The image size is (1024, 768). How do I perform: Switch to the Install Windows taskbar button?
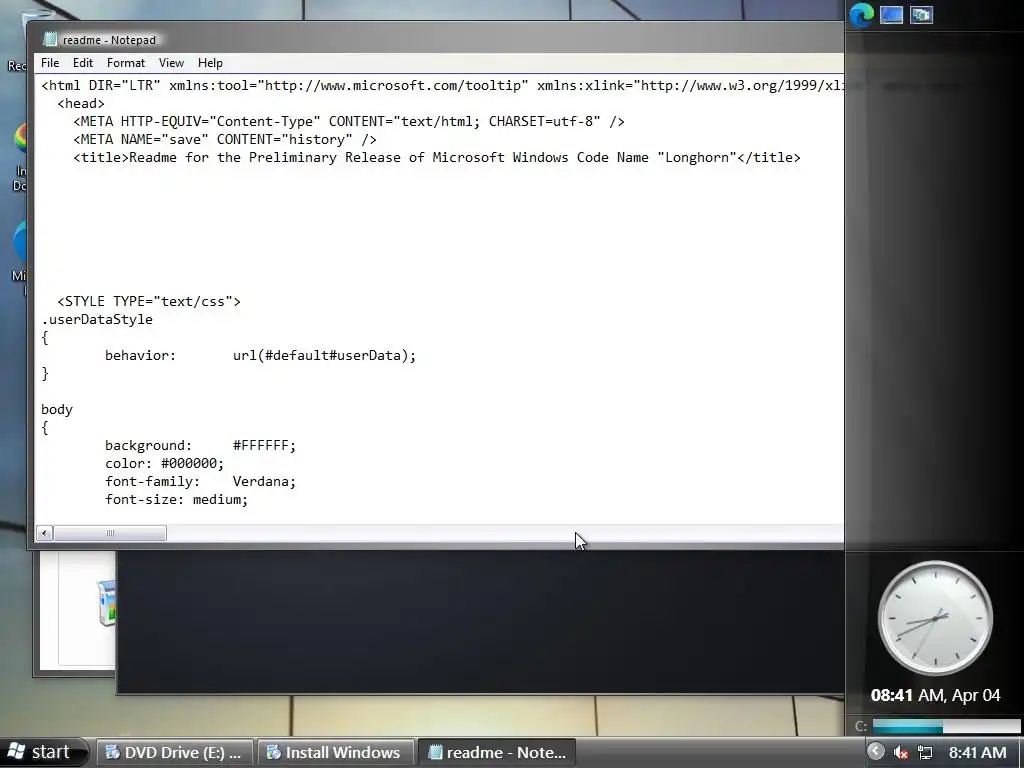click(336, 752)
